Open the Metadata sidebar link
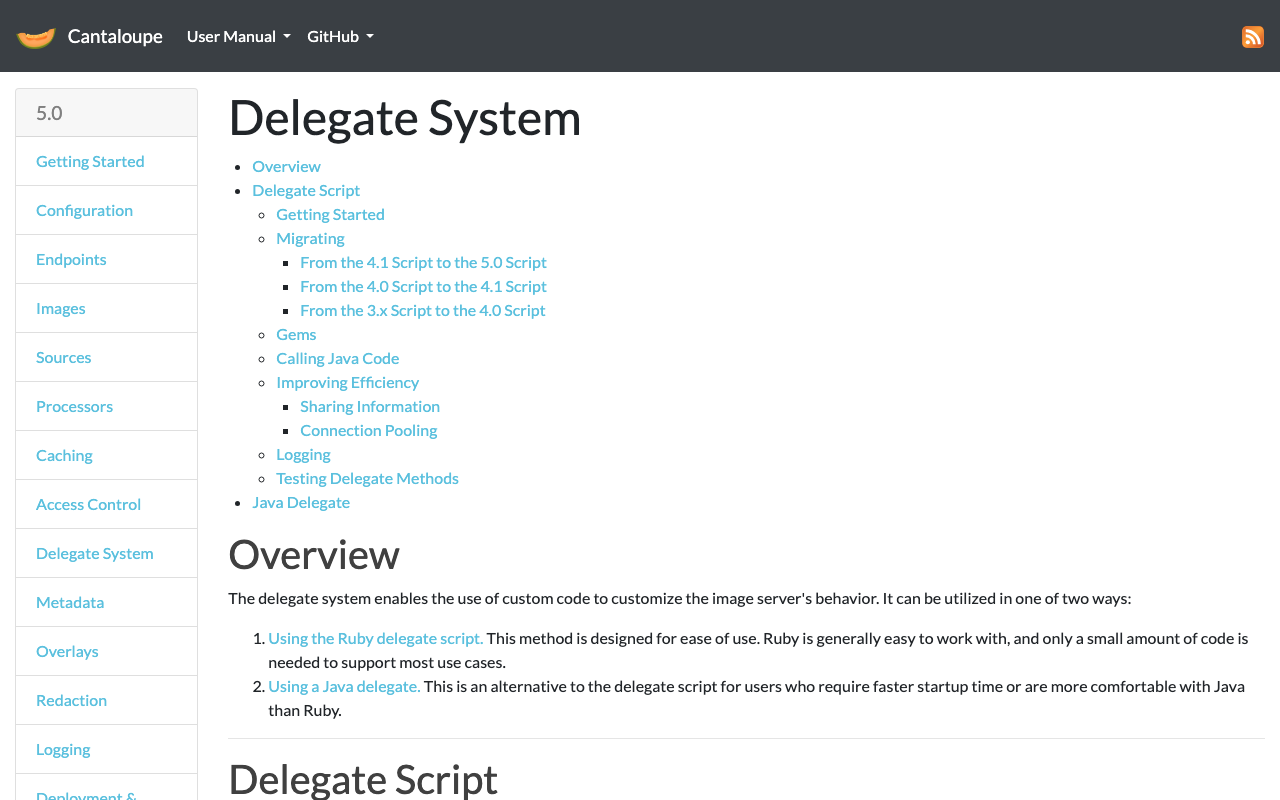Image resolution: width=1280 pixels, height=800 pixels. point(70,602)
